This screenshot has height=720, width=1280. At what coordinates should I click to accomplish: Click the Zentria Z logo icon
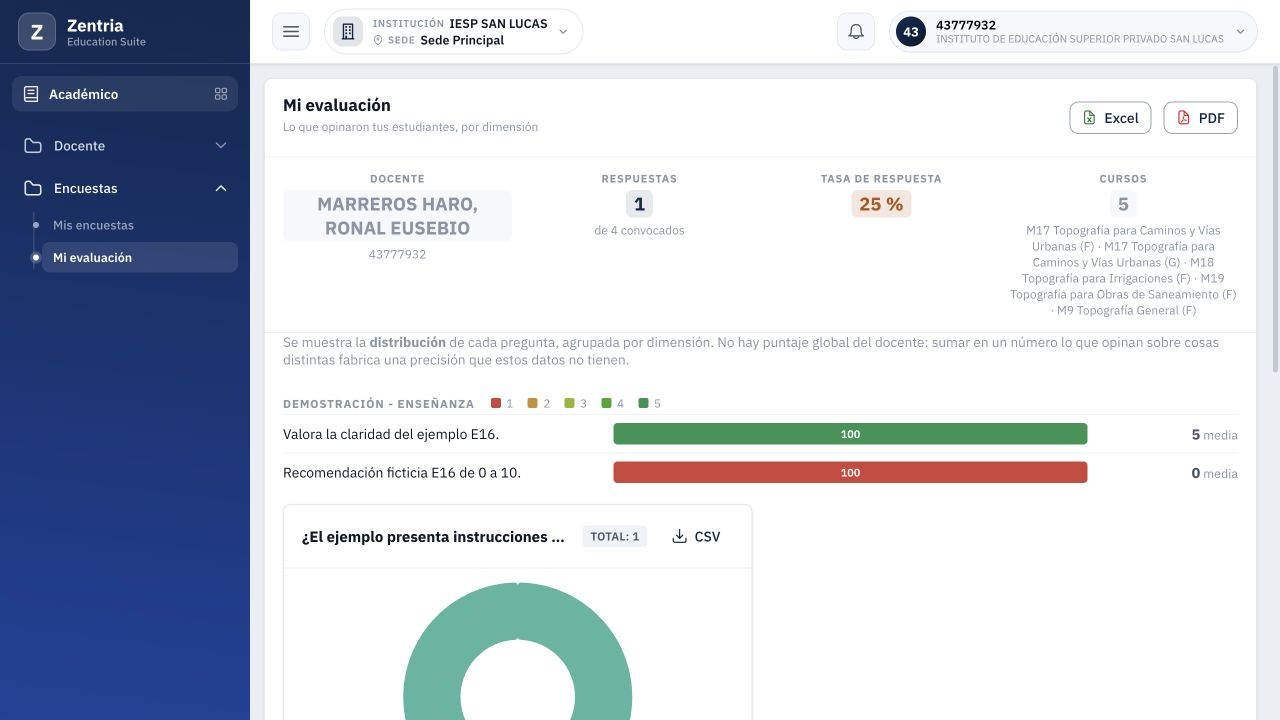[37, 32]
